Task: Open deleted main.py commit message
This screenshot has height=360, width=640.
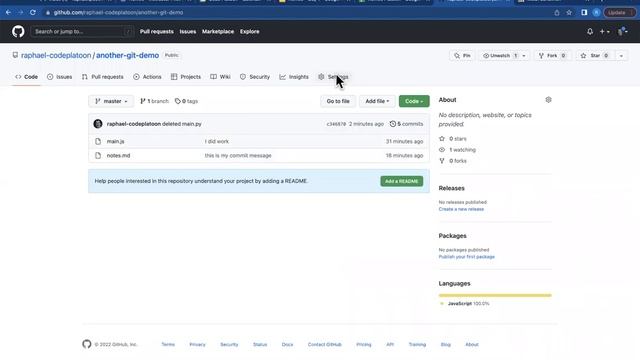Action: pos(182,124)
